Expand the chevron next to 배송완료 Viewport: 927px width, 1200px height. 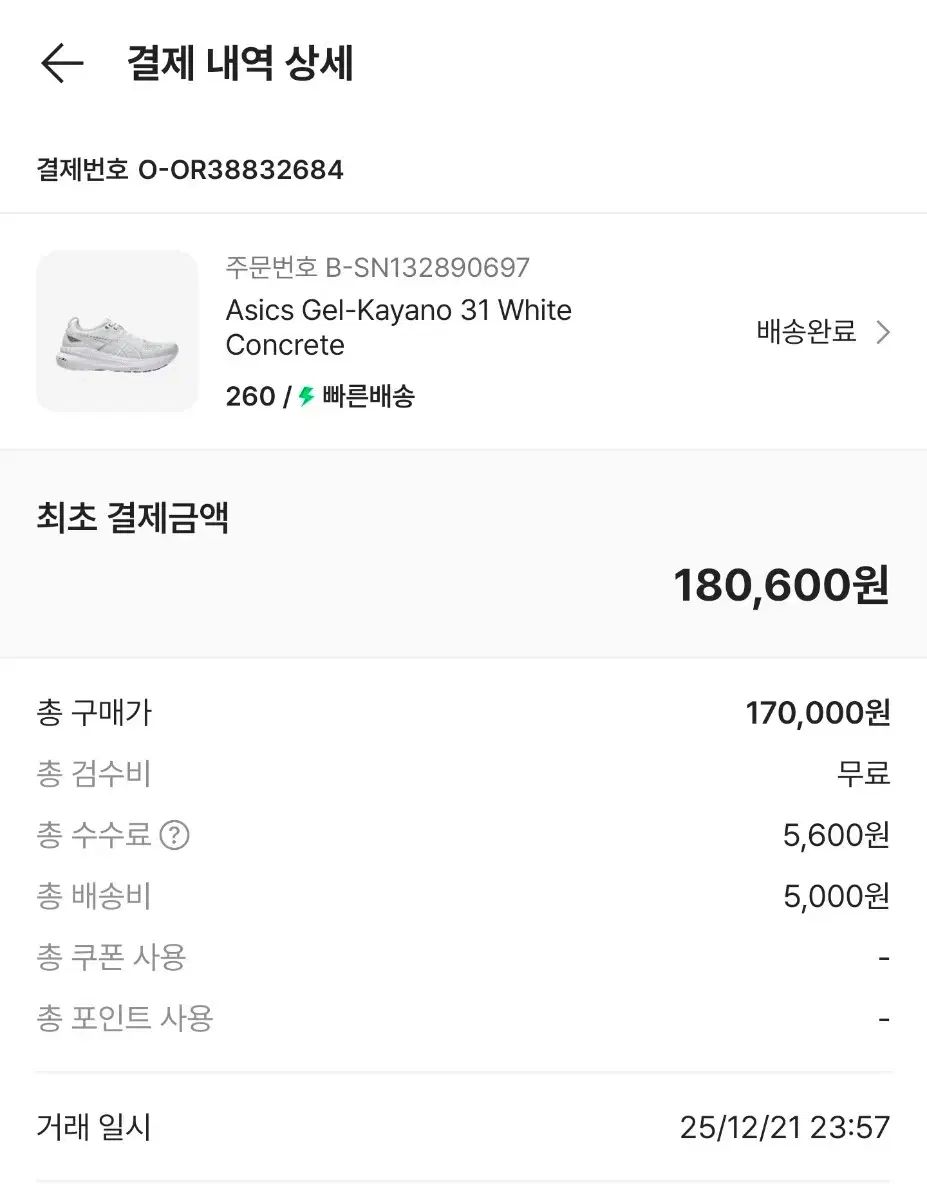pos(883,332)
